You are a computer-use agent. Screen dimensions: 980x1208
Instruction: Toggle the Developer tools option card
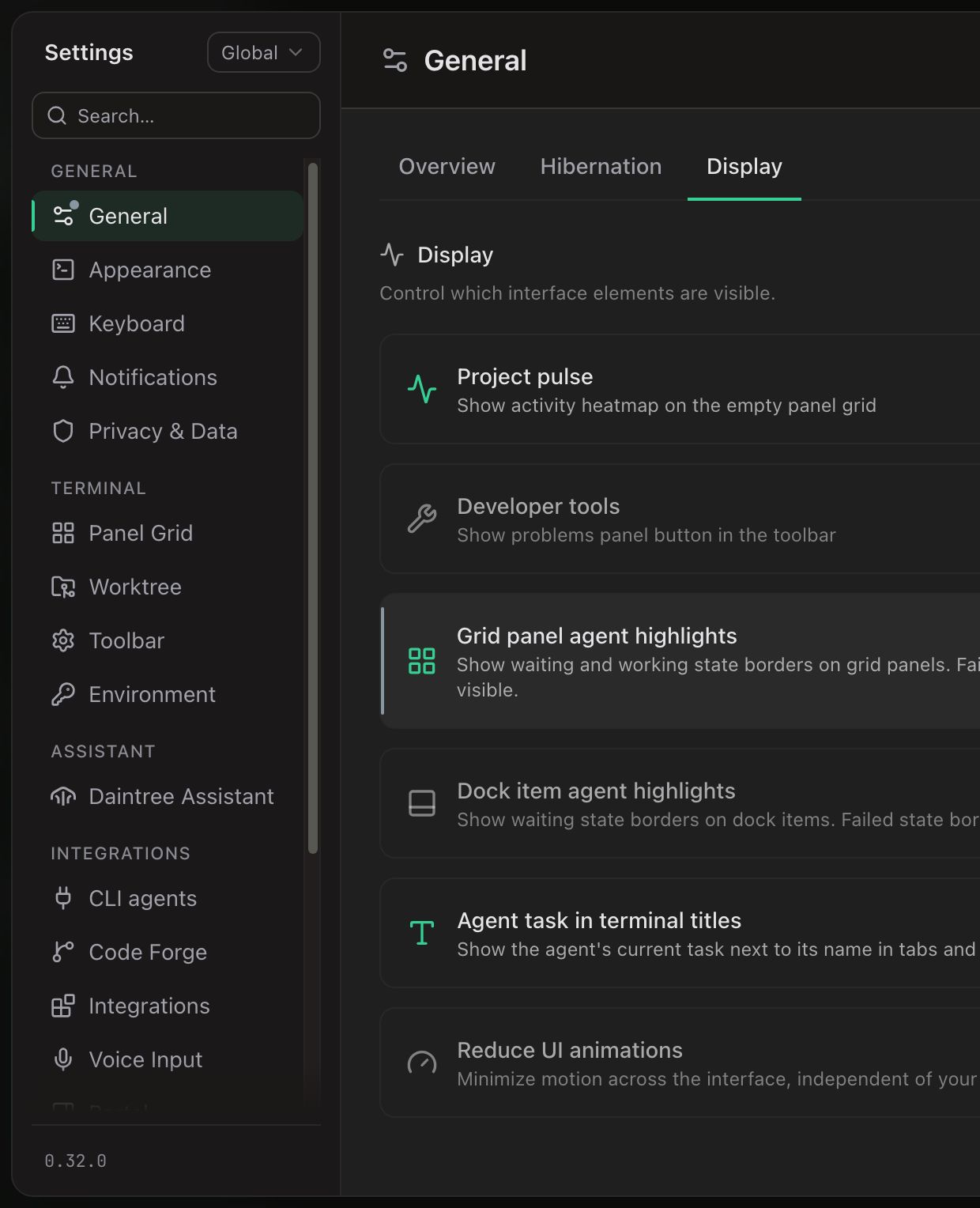point(680,519)
